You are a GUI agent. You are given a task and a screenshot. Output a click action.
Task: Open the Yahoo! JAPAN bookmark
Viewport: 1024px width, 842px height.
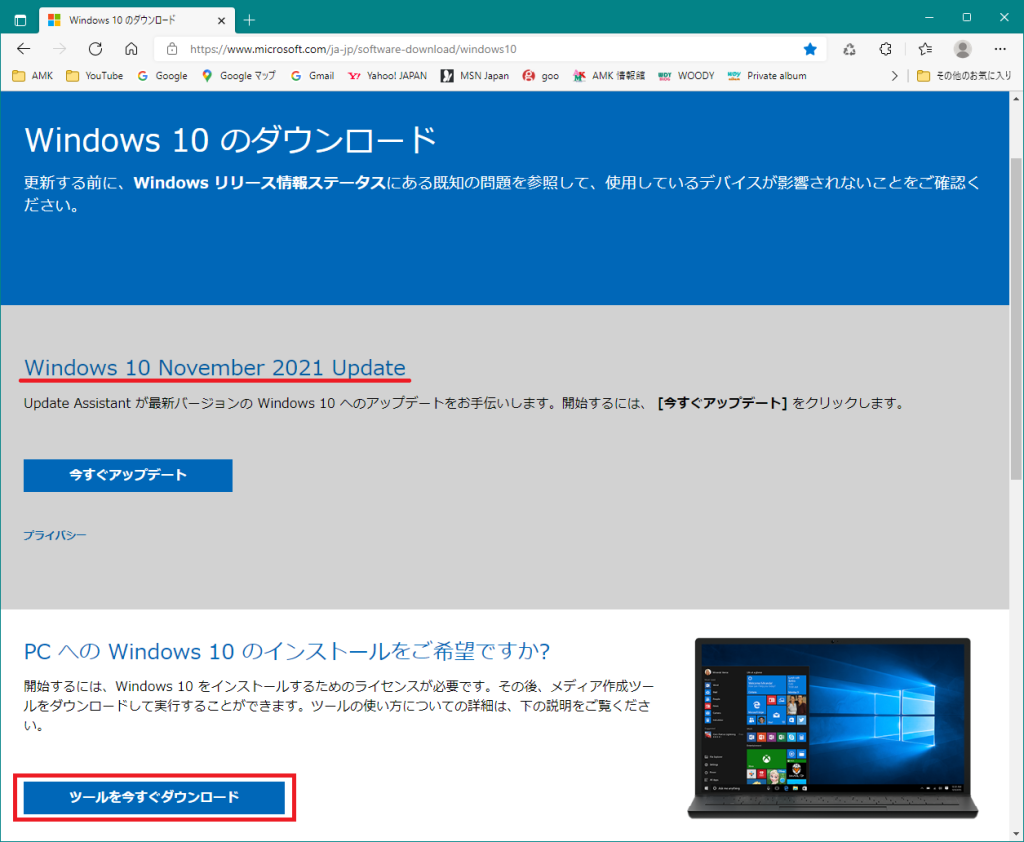click(x=387, y=76)
